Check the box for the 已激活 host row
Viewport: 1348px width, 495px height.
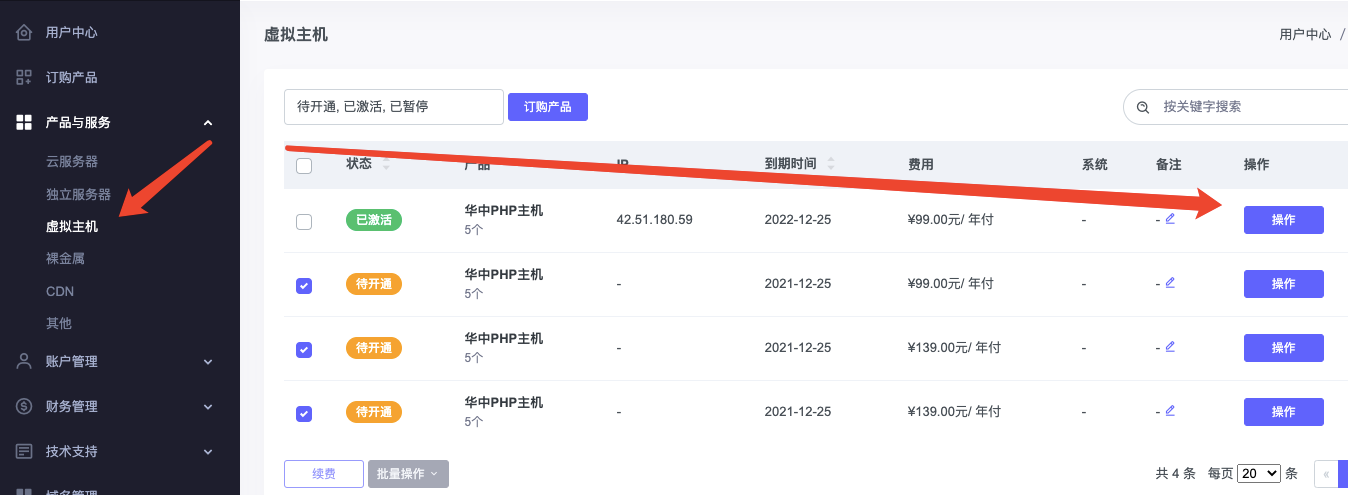tap(304, 222)
